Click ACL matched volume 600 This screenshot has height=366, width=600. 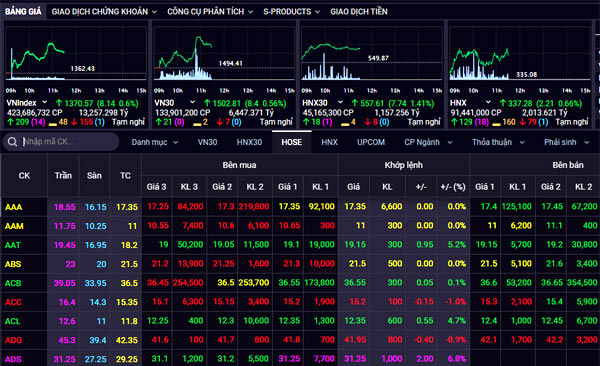[395, 321]
